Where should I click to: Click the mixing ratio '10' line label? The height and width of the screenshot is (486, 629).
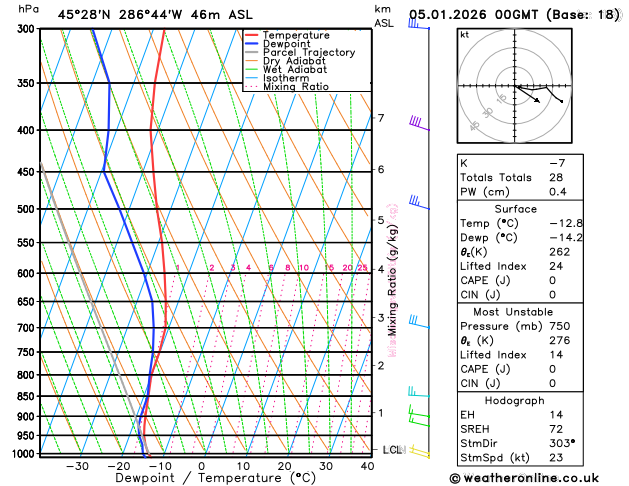(304, 267)
